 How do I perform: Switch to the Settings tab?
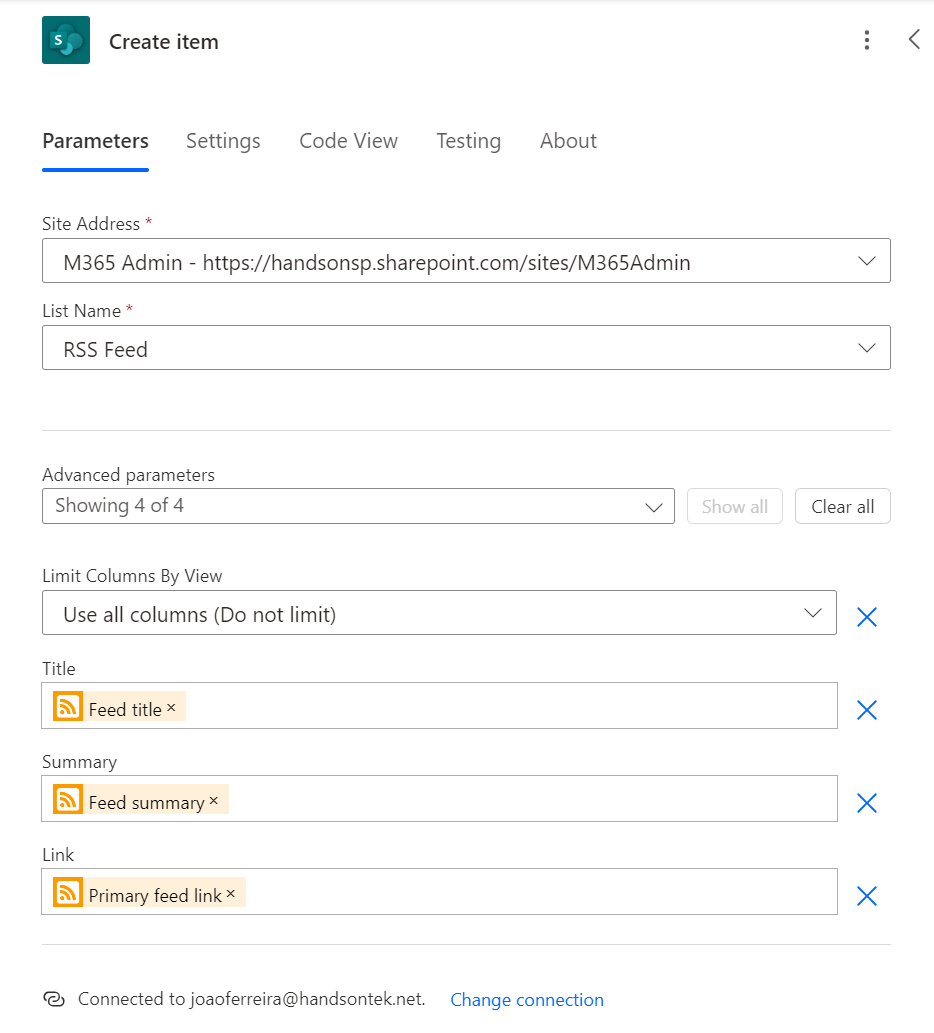(223, 141)
